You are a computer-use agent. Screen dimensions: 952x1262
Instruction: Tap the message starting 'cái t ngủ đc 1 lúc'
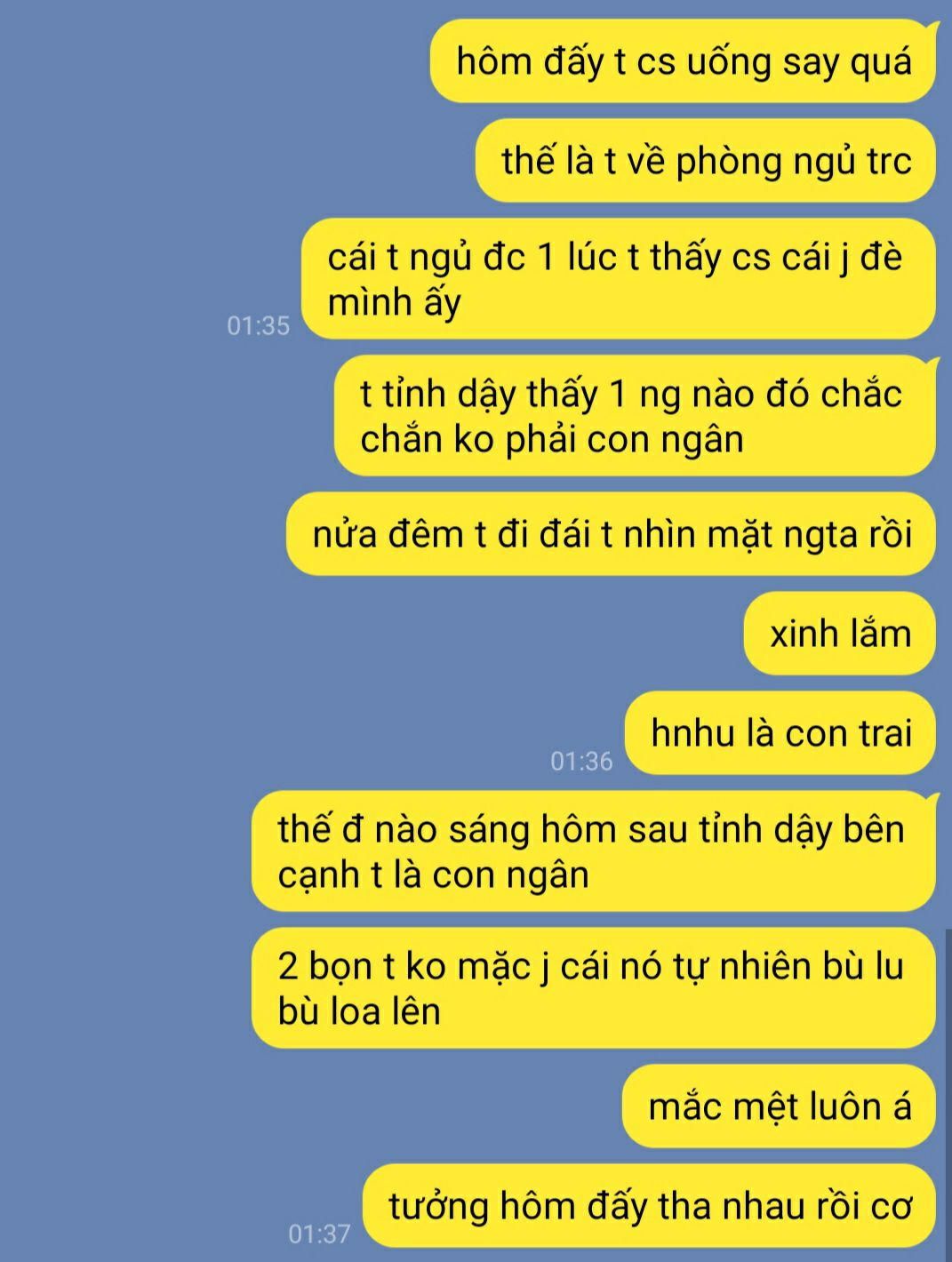click(619, 279)
